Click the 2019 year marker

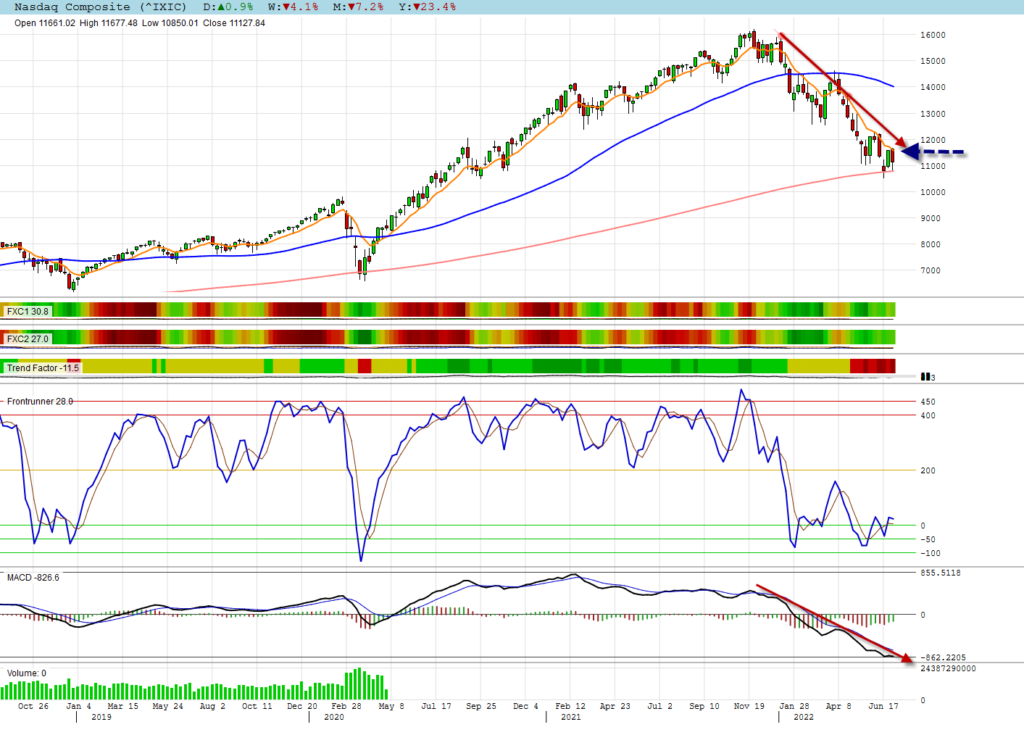(x=101, y=717)
